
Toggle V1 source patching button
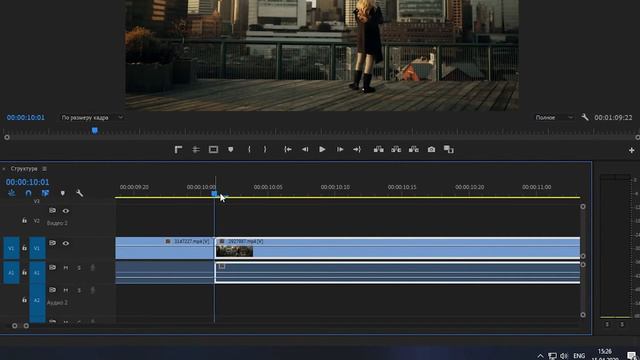pyautogui.click(x=11, y=248)
